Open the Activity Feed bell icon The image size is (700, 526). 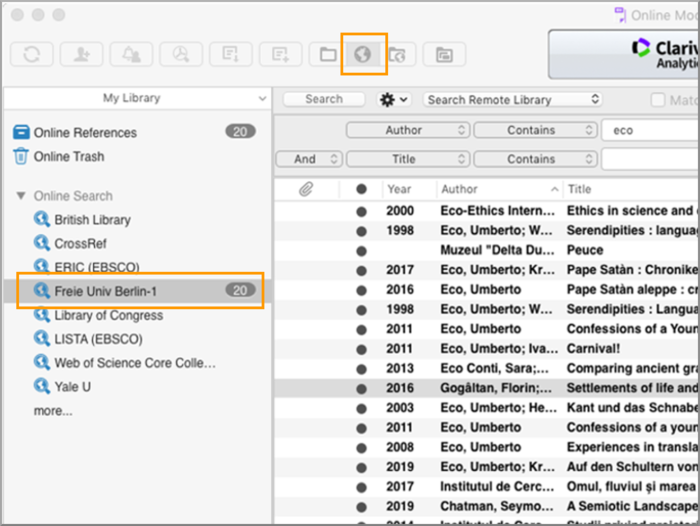pyautogui.click(x=132, y=54)
